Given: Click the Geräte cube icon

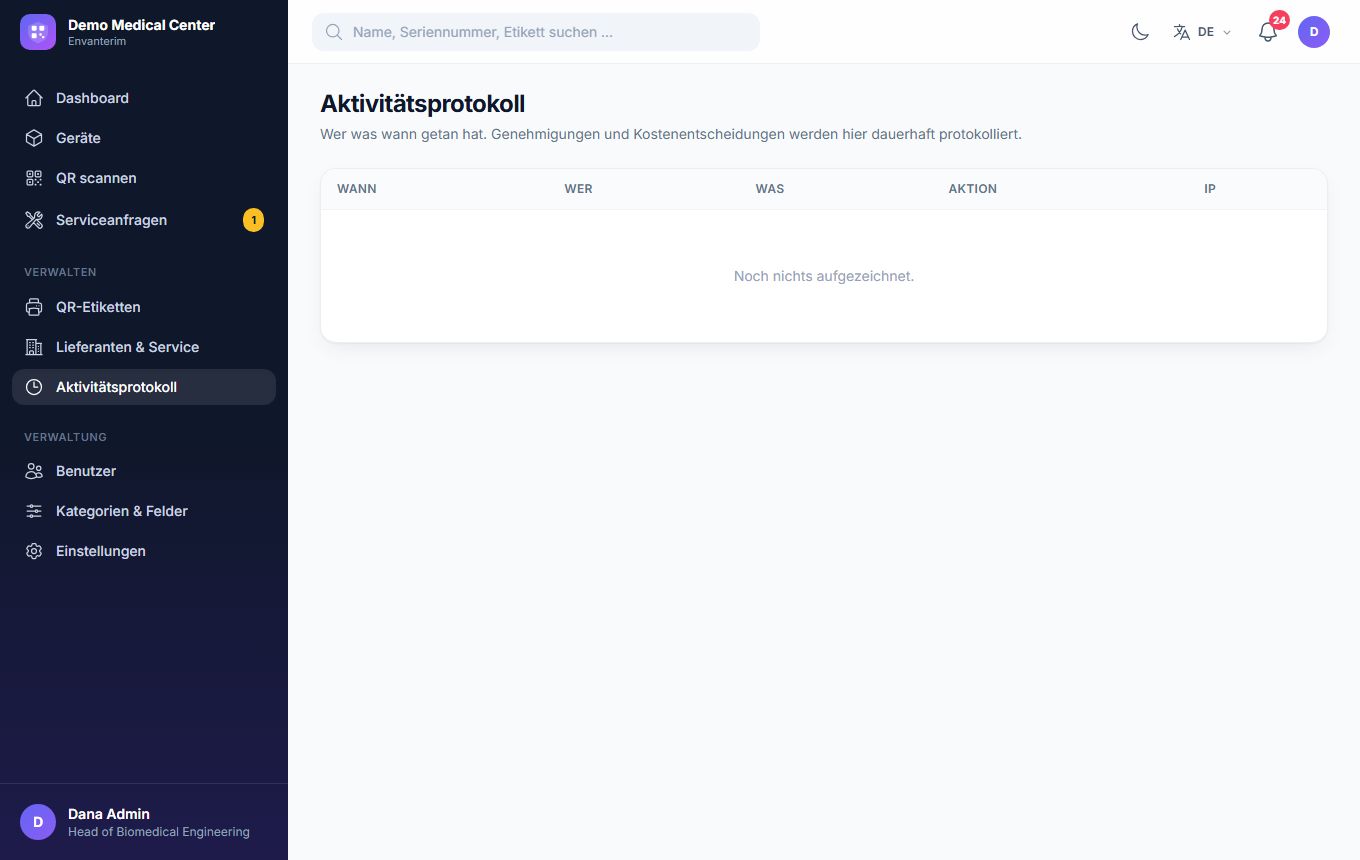Looking at the screenshot, I should [34, 138].
